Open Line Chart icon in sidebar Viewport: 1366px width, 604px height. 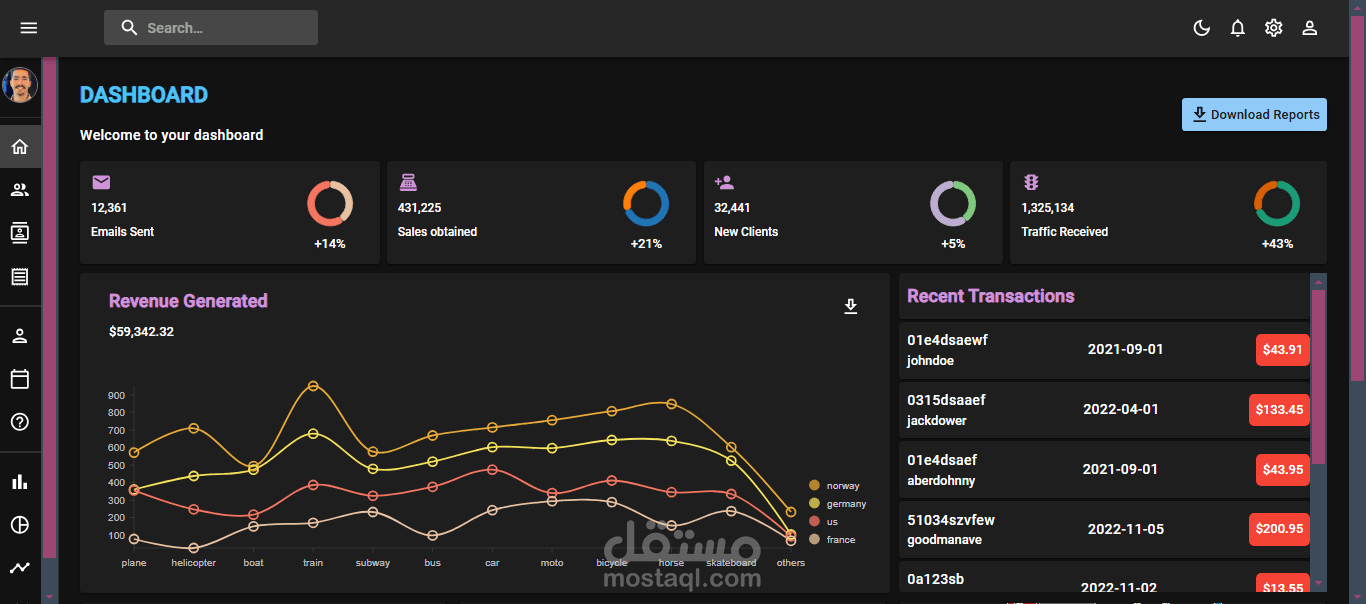click(x=20, y=568)
